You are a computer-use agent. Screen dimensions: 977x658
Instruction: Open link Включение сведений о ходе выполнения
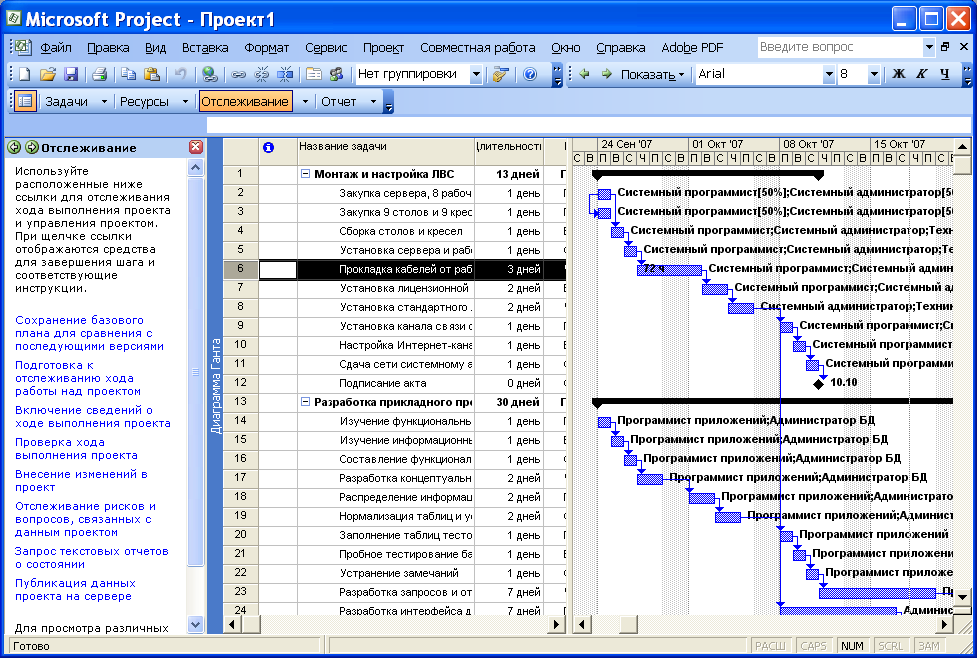(93, 416)
